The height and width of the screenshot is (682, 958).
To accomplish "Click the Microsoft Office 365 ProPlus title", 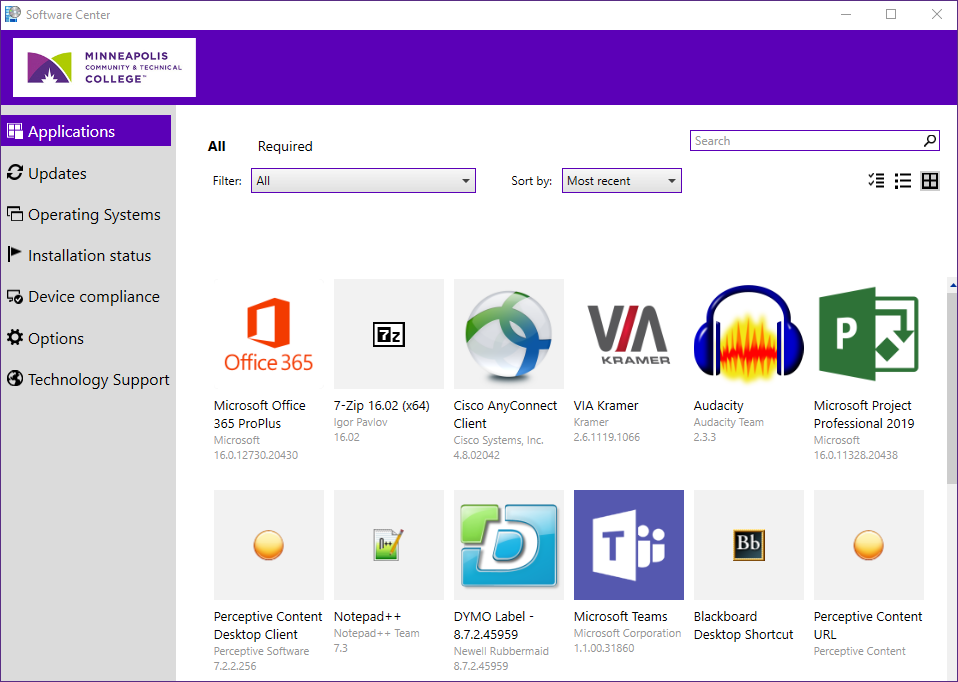I will 260,414.
